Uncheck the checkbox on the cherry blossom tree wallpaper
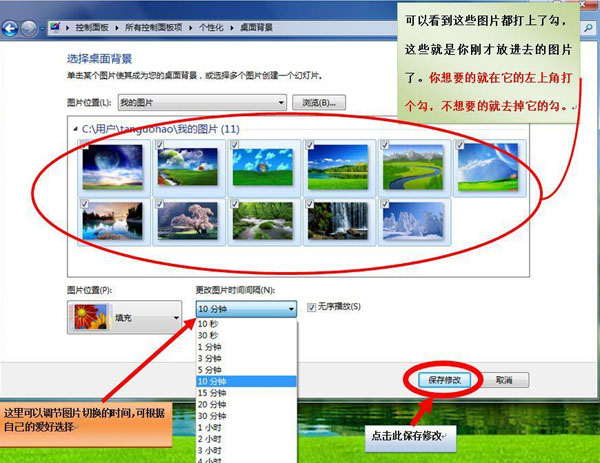The height and width of the screenshot is (463, 600). tap(158, 203)
